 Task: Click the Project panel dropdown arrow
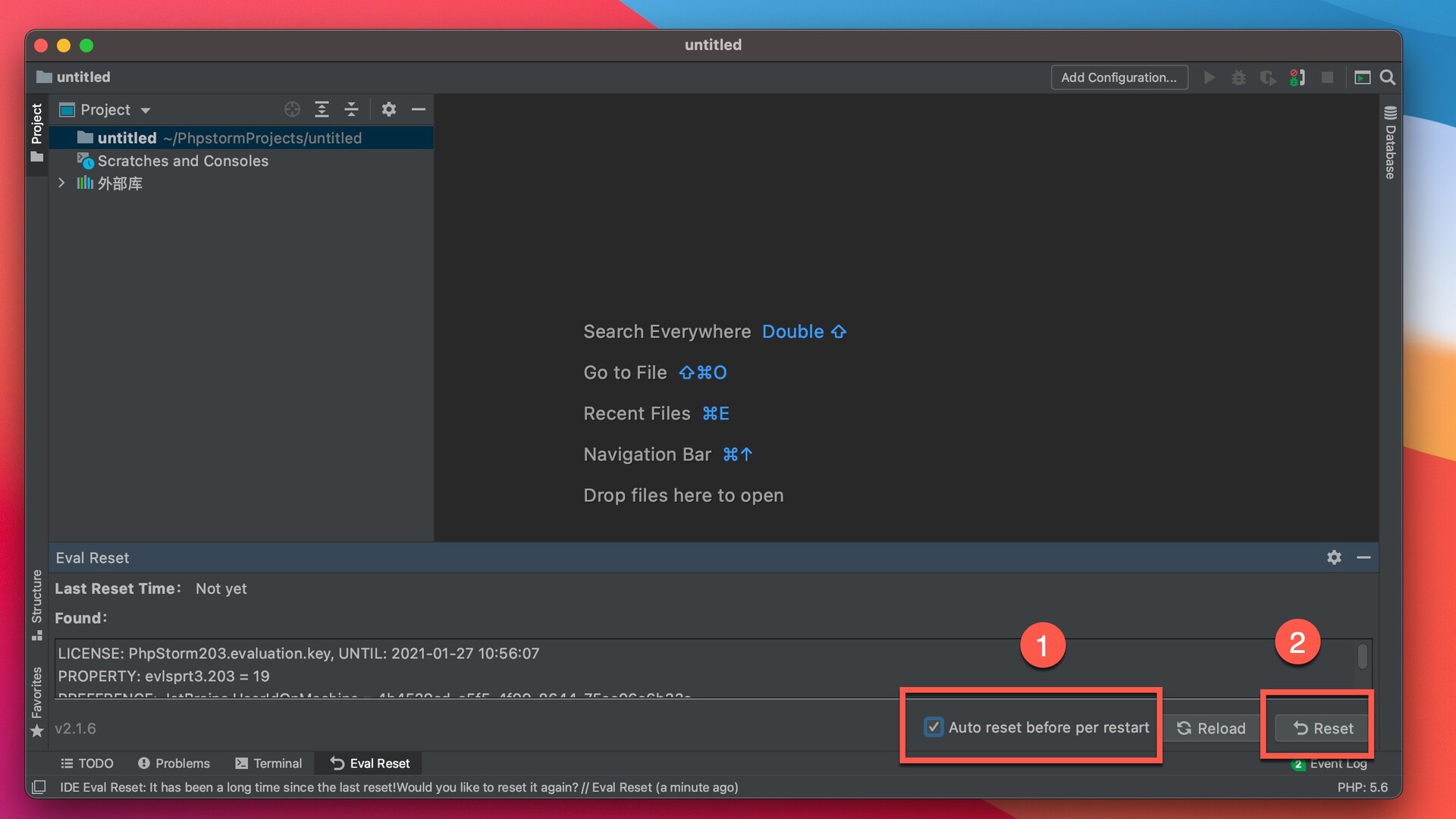click(146, 109)
